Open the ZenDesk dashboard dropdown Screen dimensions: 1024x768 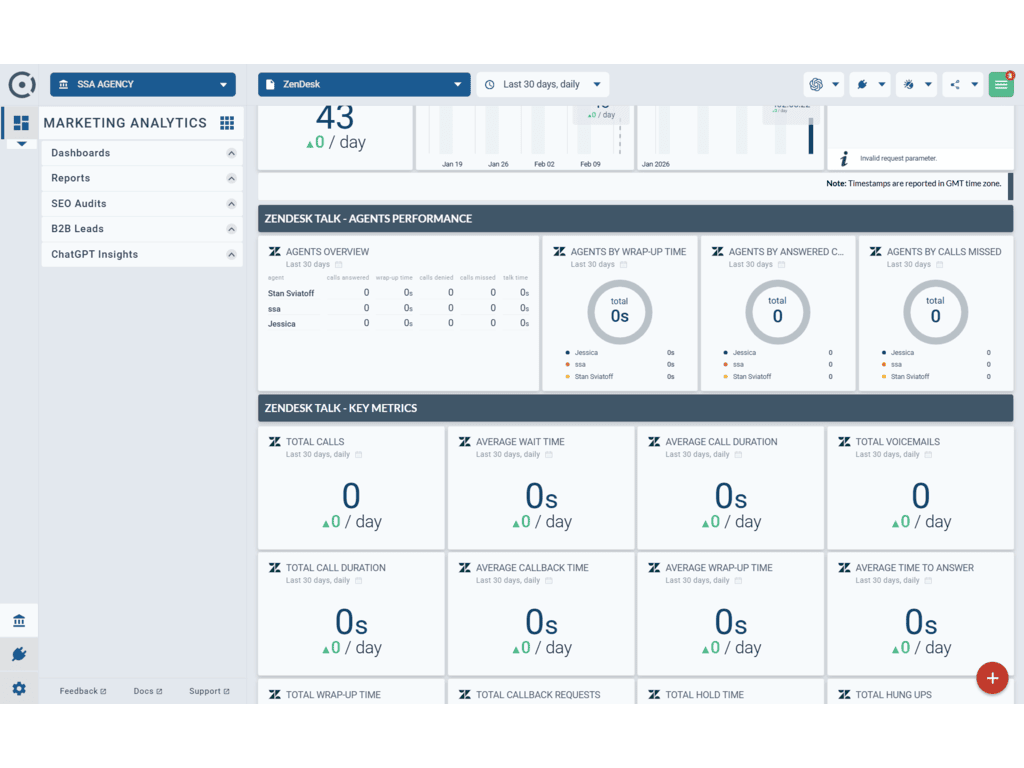coord(364,85)
